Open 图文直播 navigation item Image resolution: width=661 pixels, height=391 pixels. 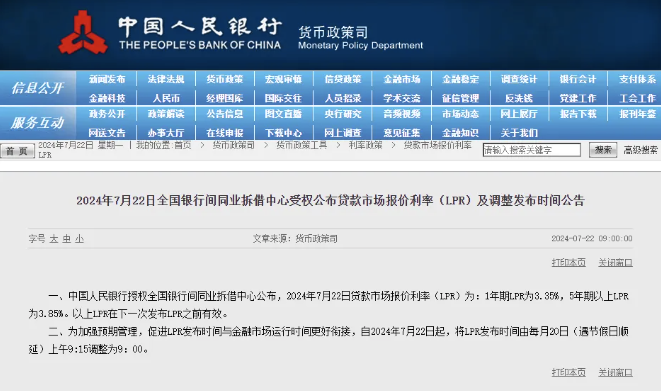283,114
